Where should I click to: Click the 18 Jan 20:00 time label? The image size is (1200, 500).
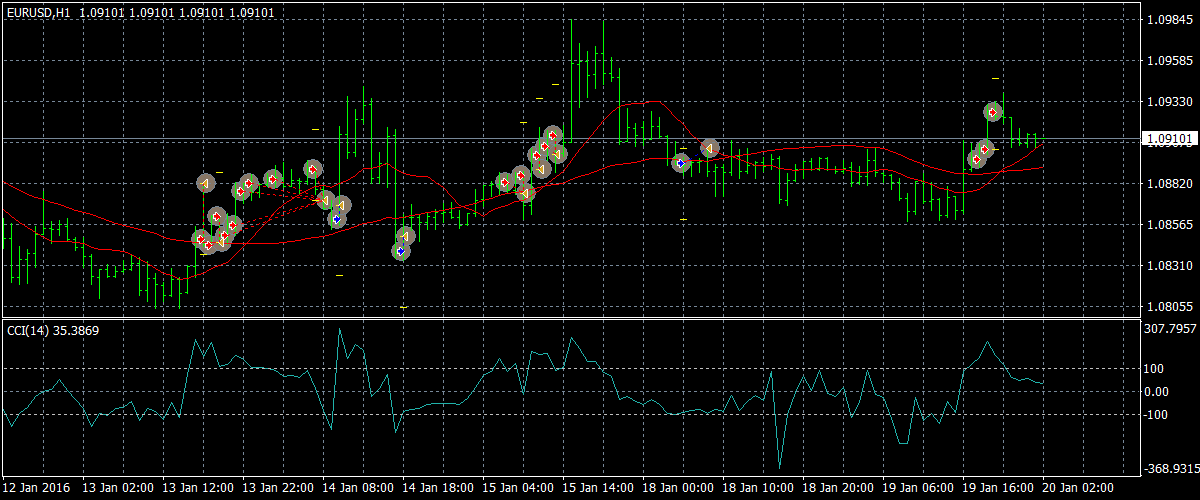(838, 487)
